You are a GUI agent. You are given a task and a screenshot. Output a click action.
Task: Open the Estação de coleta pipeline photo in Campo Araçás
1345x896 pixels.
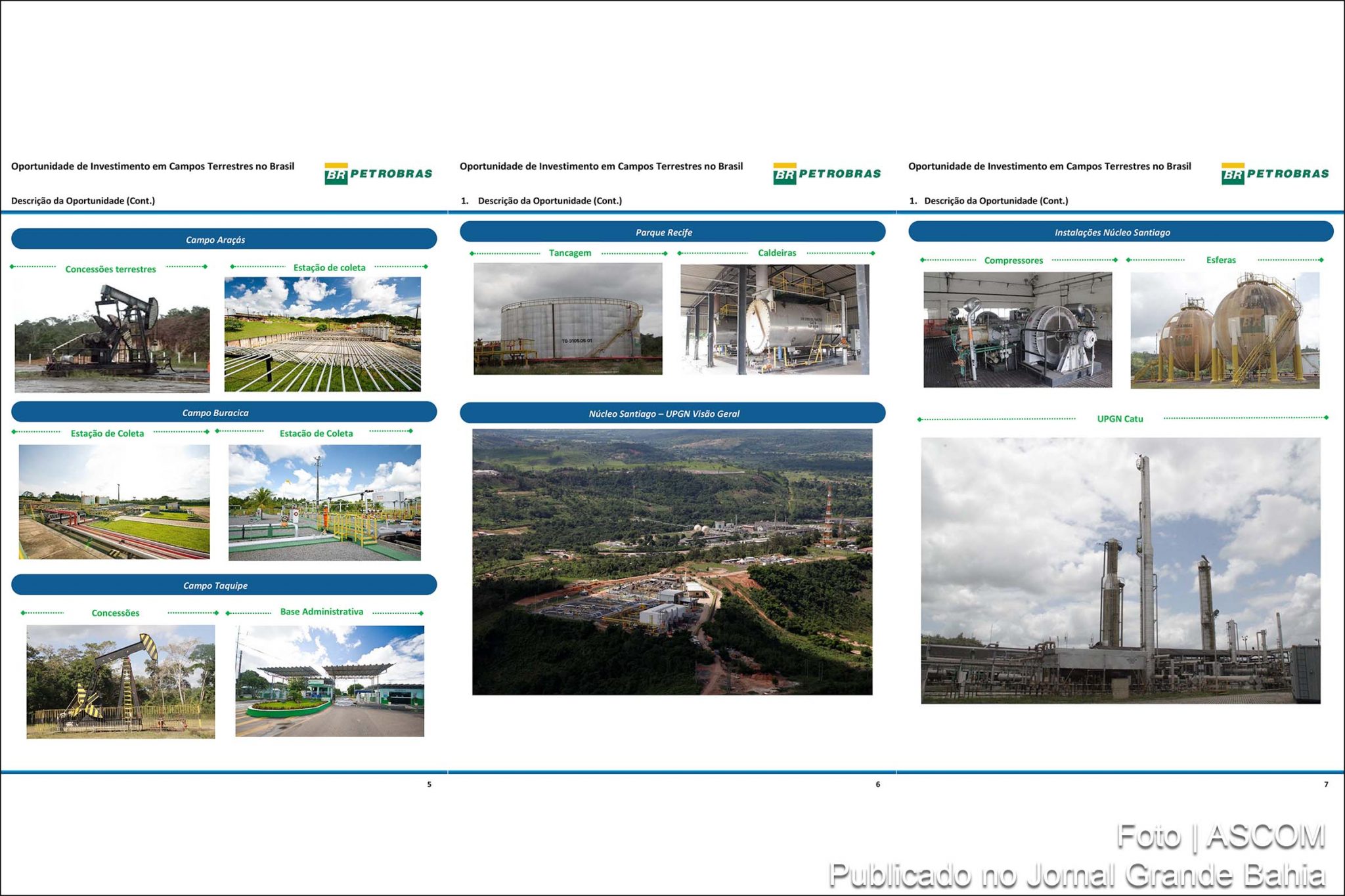322,334
